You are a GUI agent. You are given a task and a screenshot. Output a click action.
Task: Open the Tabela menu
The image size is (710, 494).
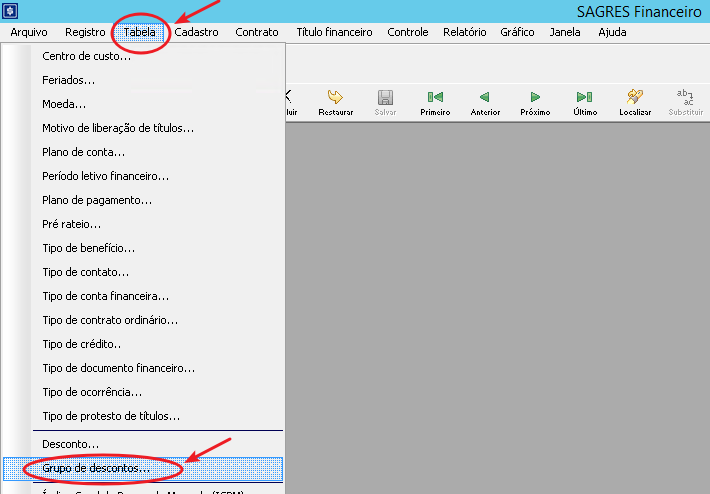coord(140,32)
